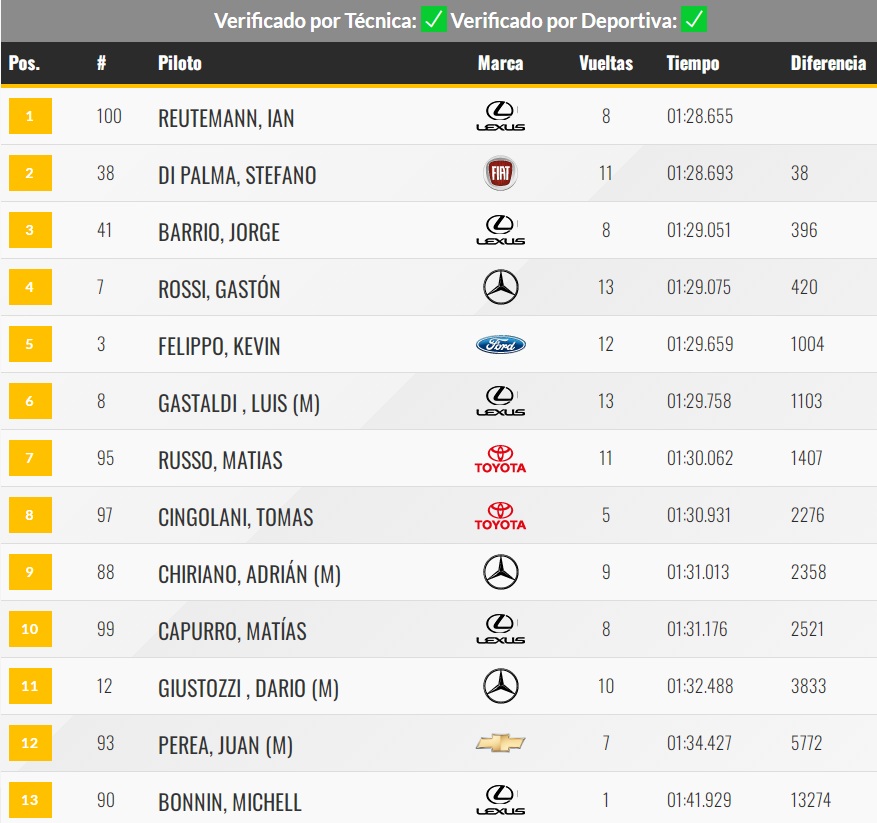
Task: Click yellow position badge number 1
Action: (x=29, y=116)
